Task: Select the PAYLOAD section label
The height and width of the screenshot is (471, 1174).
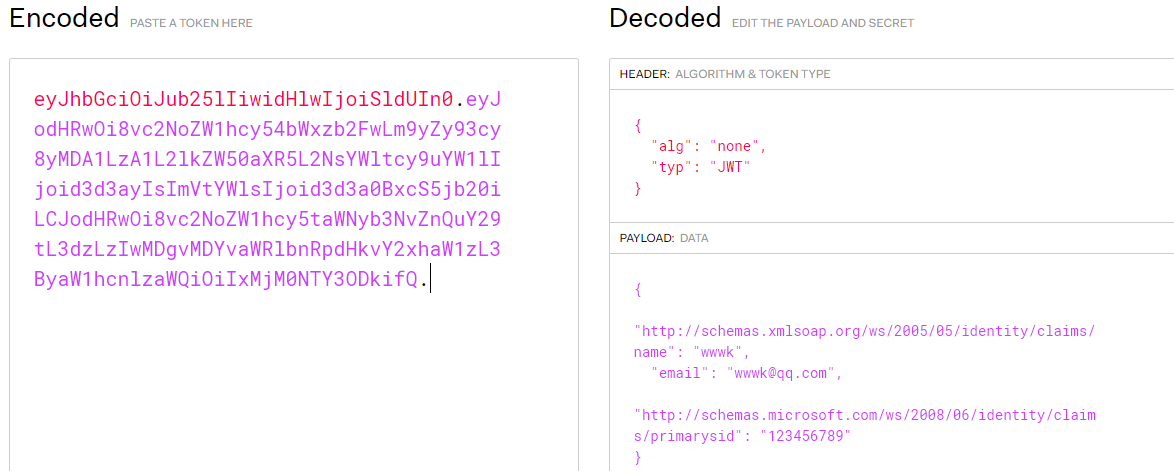Action: point(646,238)
